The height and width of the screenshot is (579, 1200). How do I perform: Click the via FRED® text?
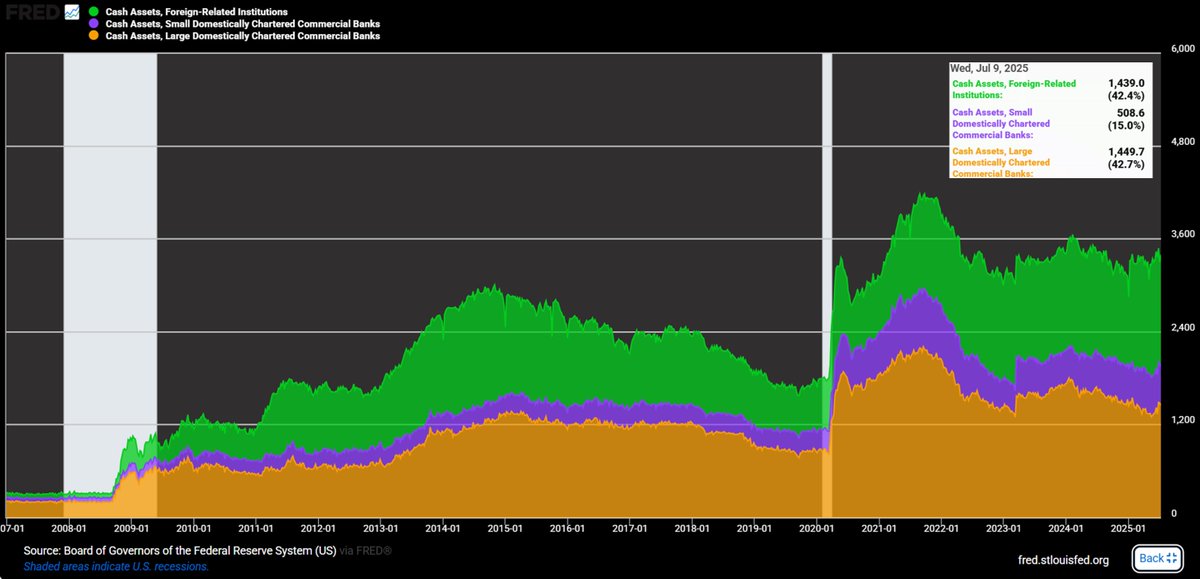click(x=364, y=551)
